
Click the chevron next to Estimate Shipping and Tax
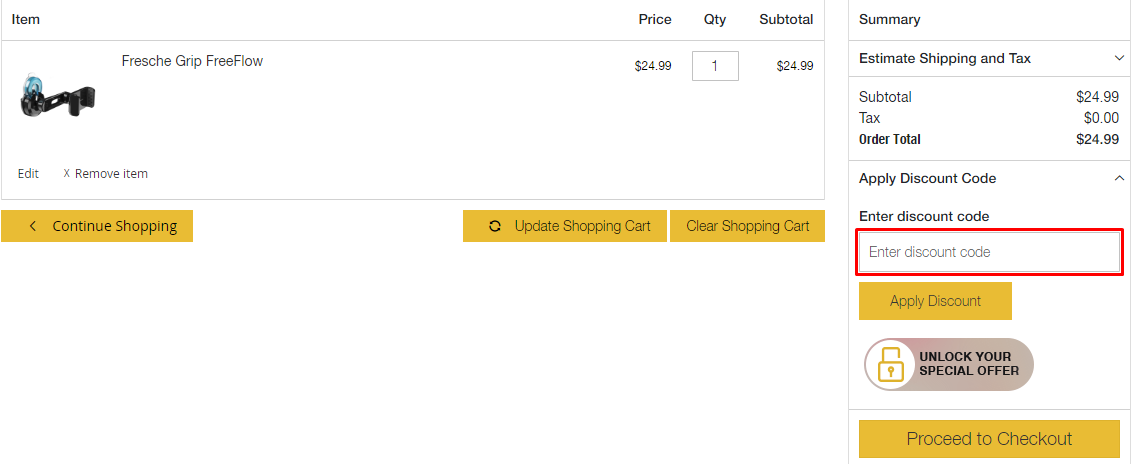(1119, 58)
